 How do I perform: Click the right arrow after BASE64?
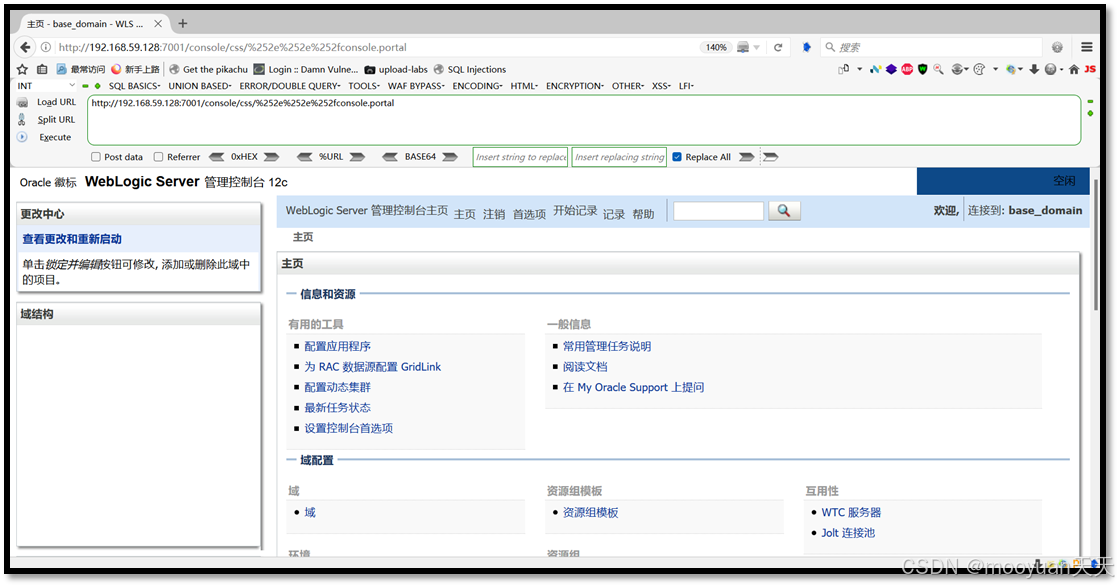[450, 157]
